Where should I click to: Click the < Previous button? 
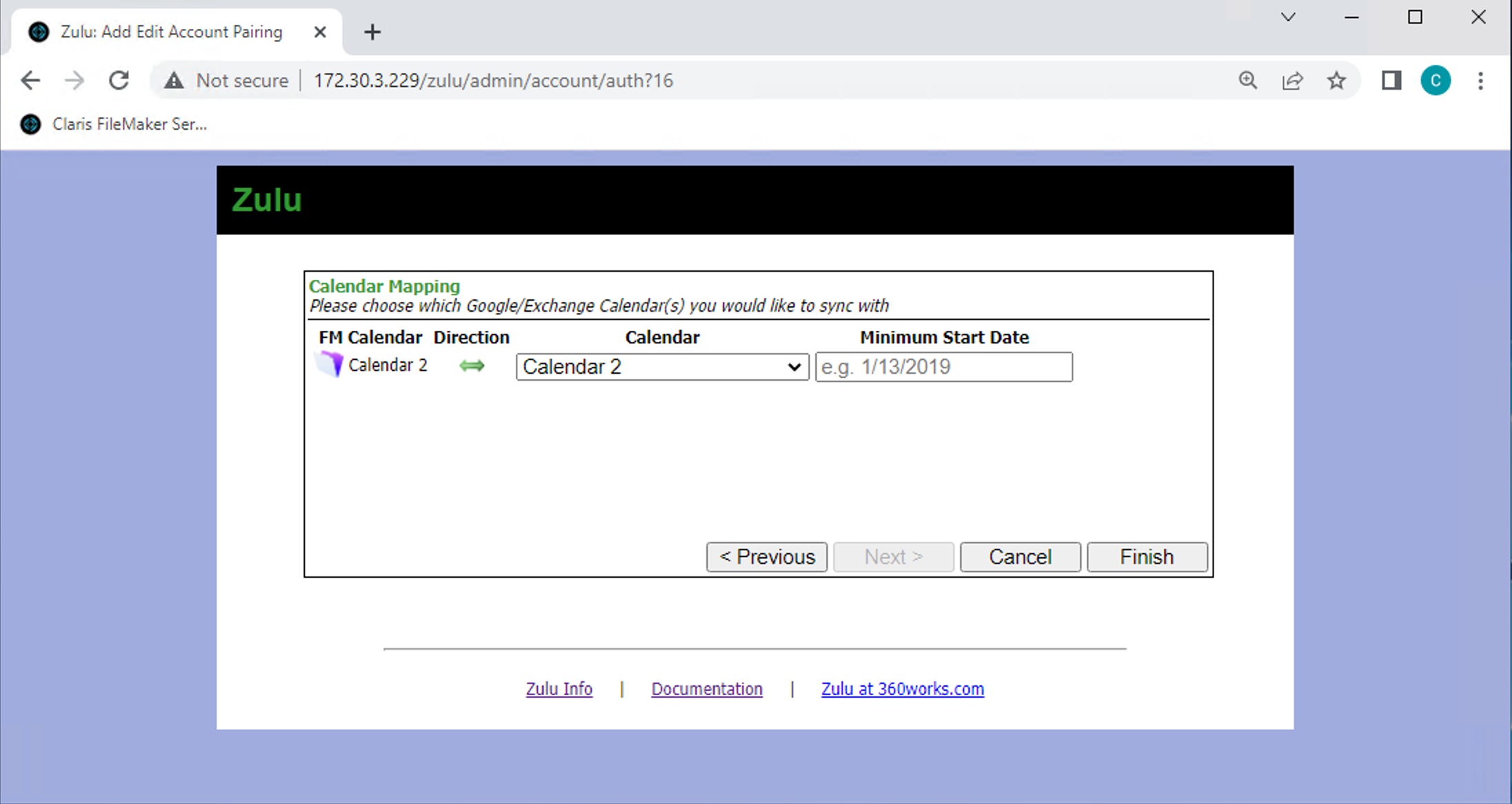point(767,556)
